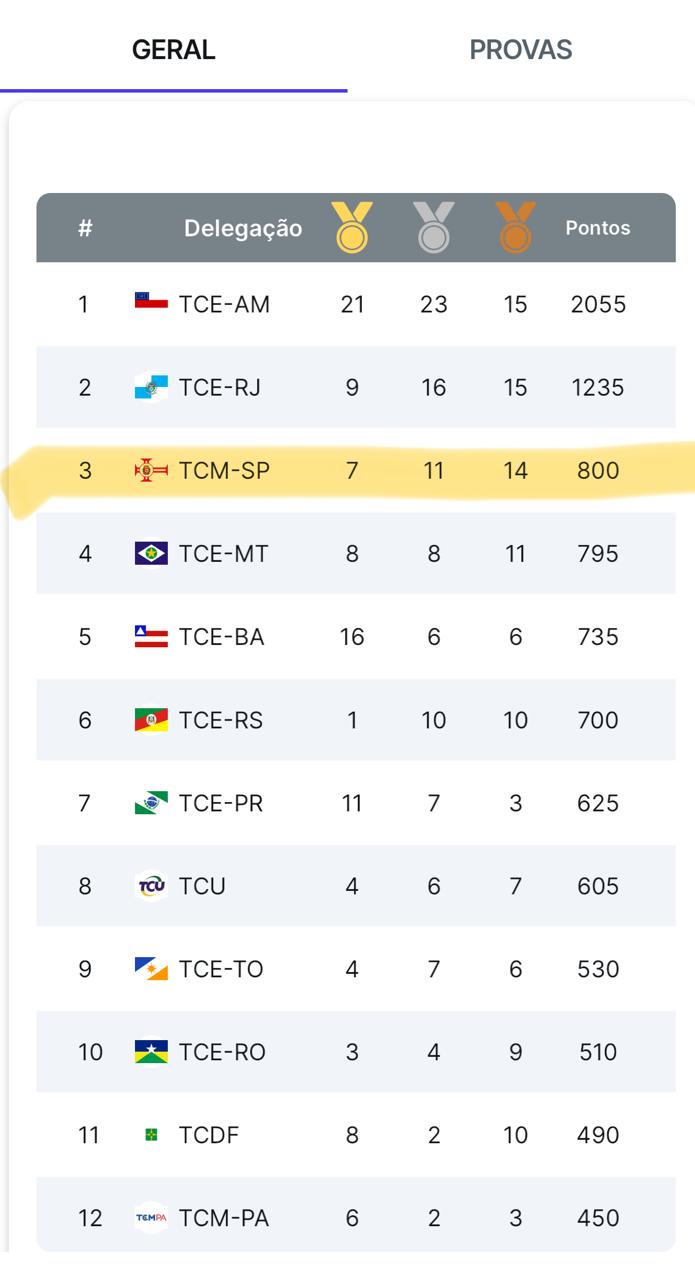
Task: Click the TCE-PR flag icon
Action: coord(151,802)
